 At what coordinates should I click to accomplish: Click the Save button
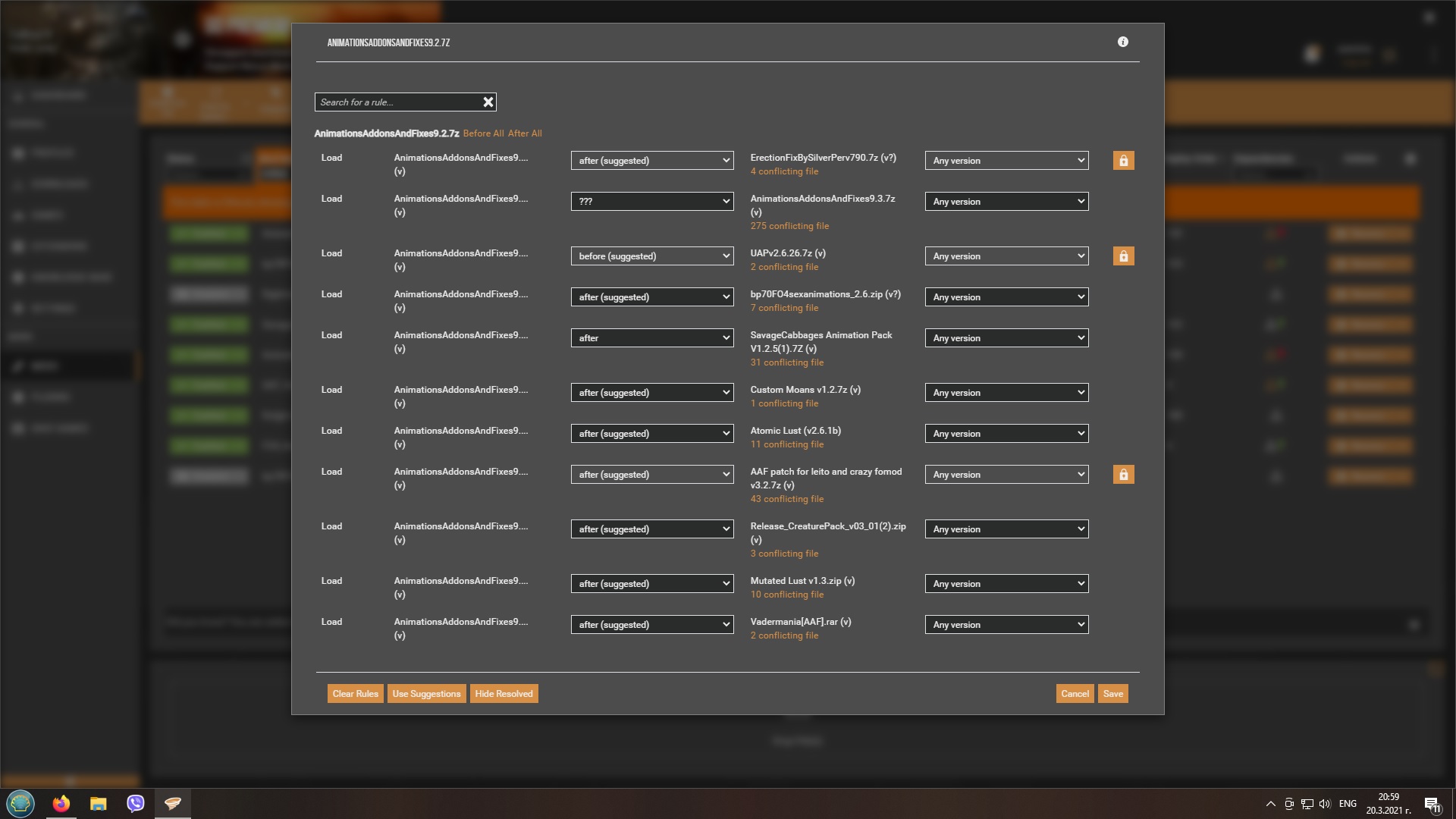click(x=1112, y=694)
